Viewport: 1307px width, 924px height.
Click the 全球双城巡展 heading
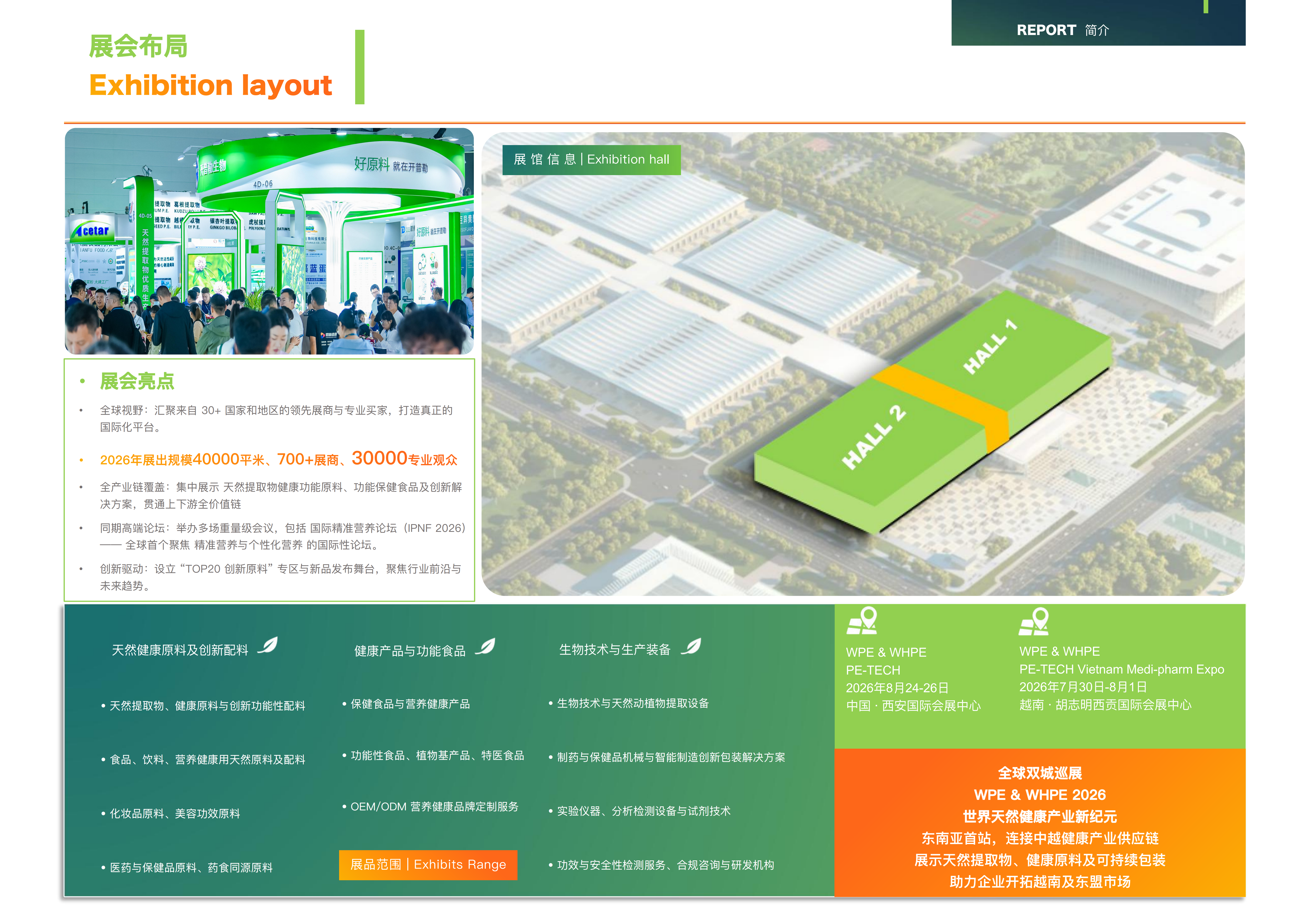1040,773
